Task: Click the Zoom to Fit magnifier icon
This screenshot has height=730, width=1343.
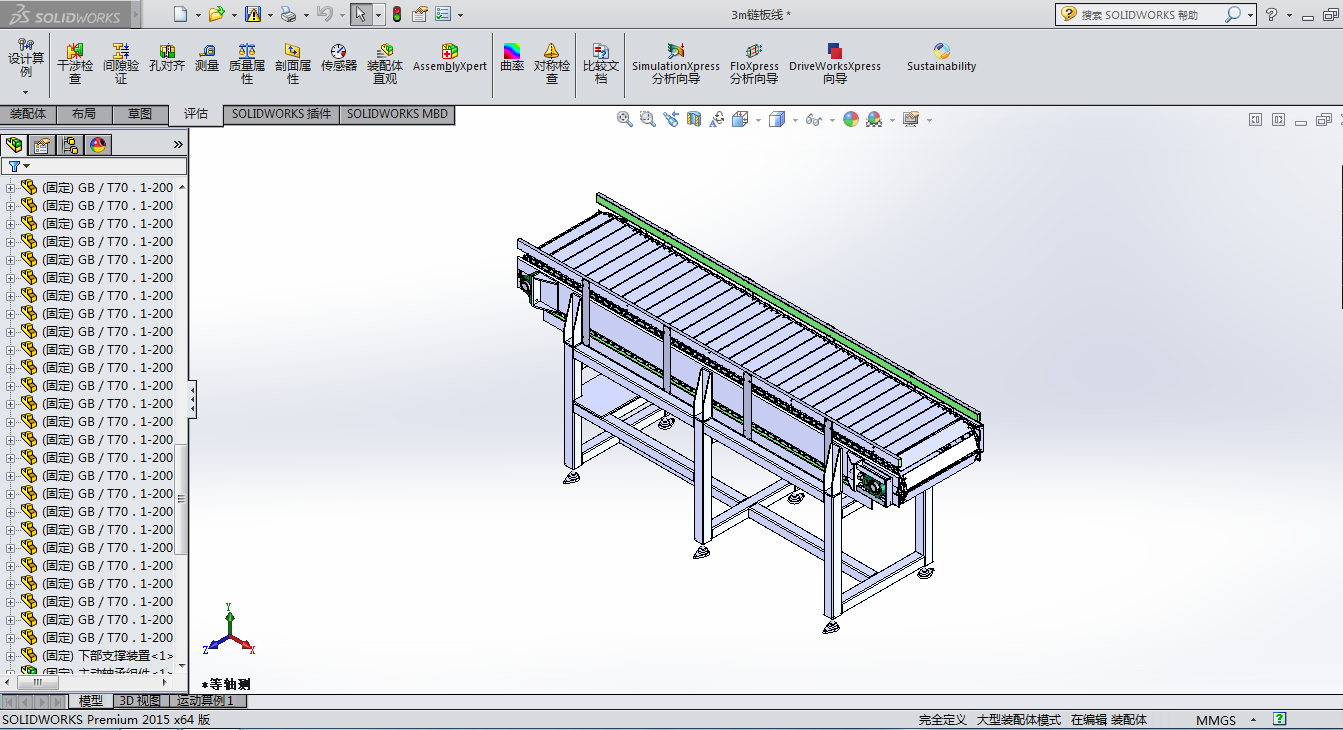Action: pos(625,119)
